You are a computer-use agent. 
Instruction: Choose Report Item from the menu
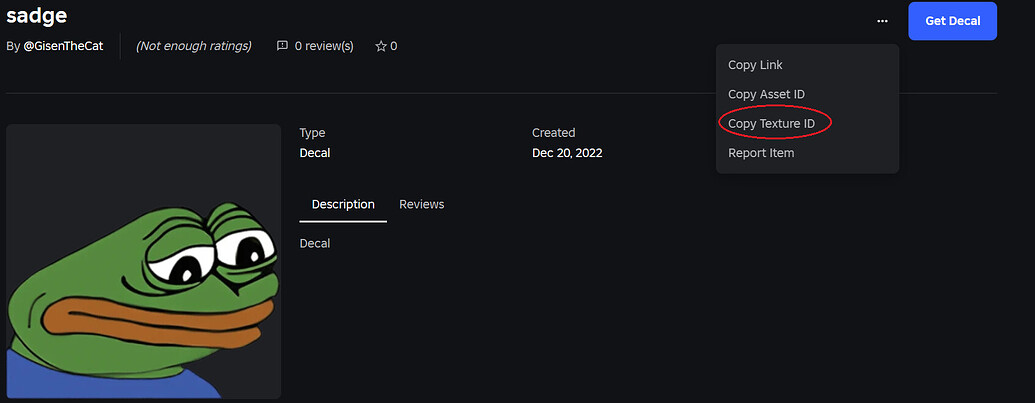pos(761,153)
